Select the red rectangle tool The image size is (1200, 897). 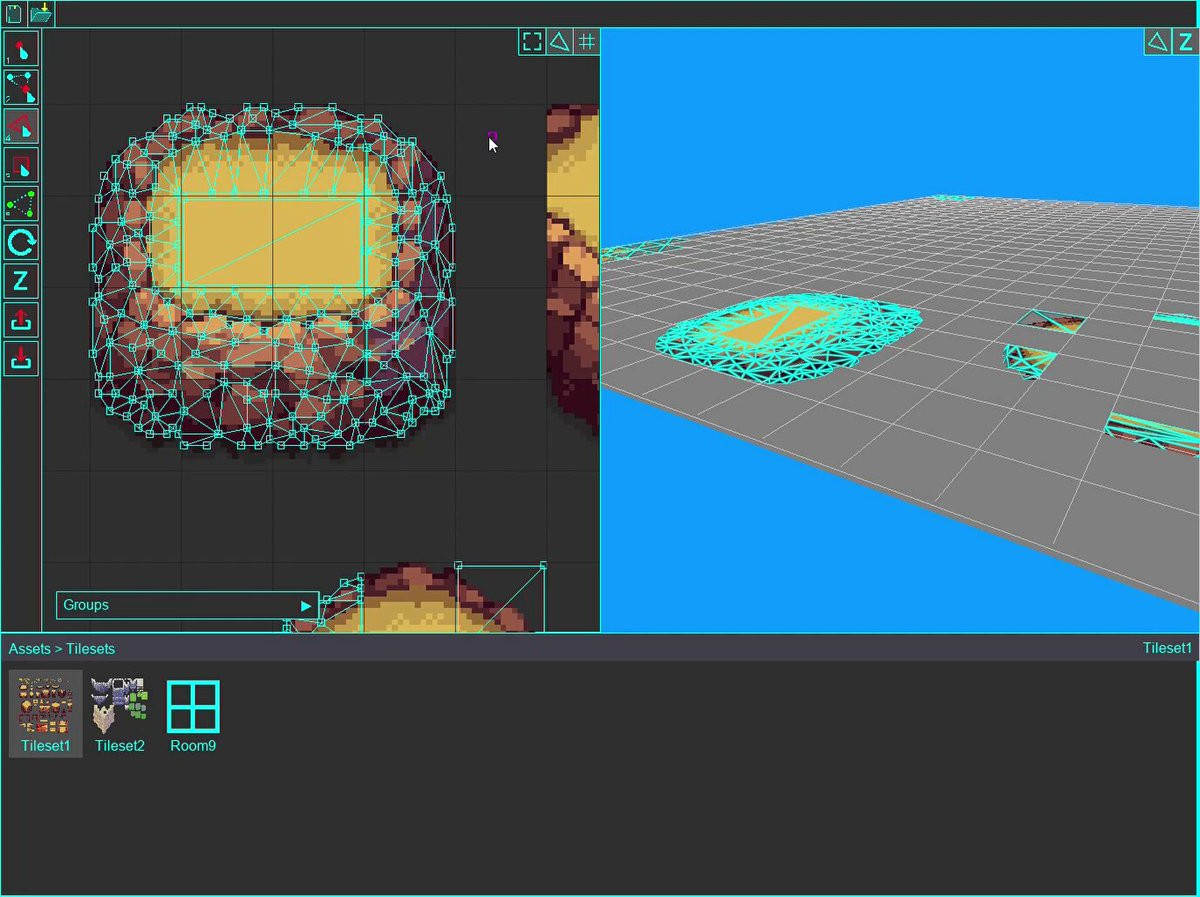(x=21, y=165)
